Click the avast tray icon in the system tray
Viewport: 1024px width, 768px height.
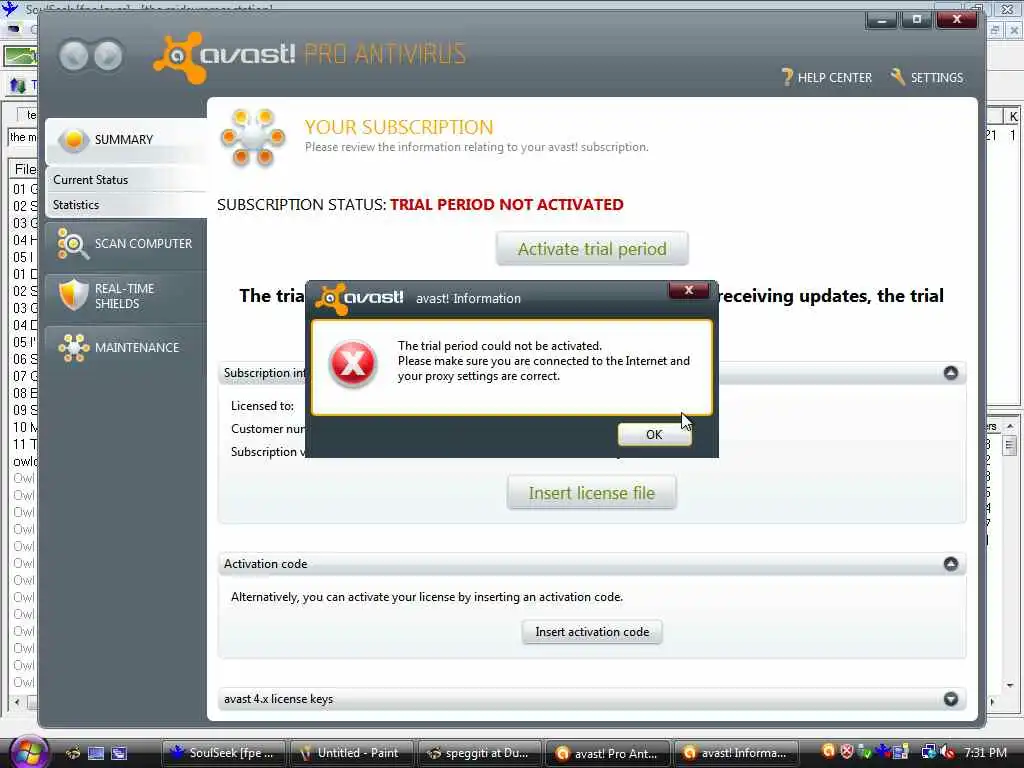[x=828, y=751]
